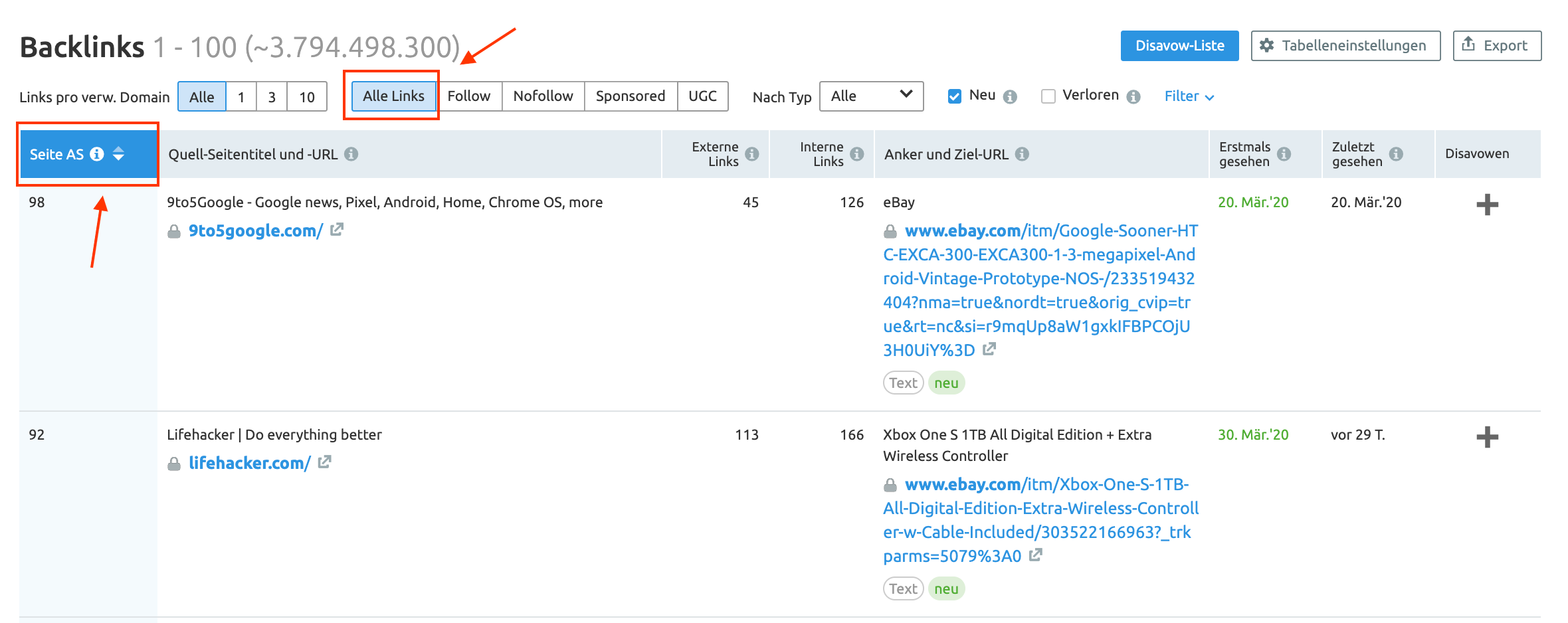The image size is (1568, 623).
Task: Filter by UGC links
Action: point(702,96)
